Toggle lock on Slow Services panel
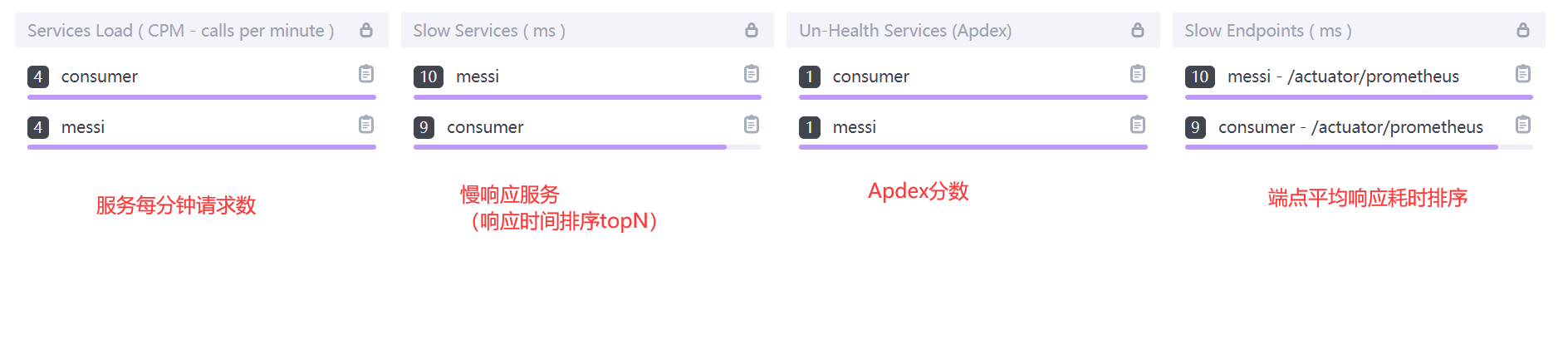This screenshot has width=1568, height=345. (752, 30)
